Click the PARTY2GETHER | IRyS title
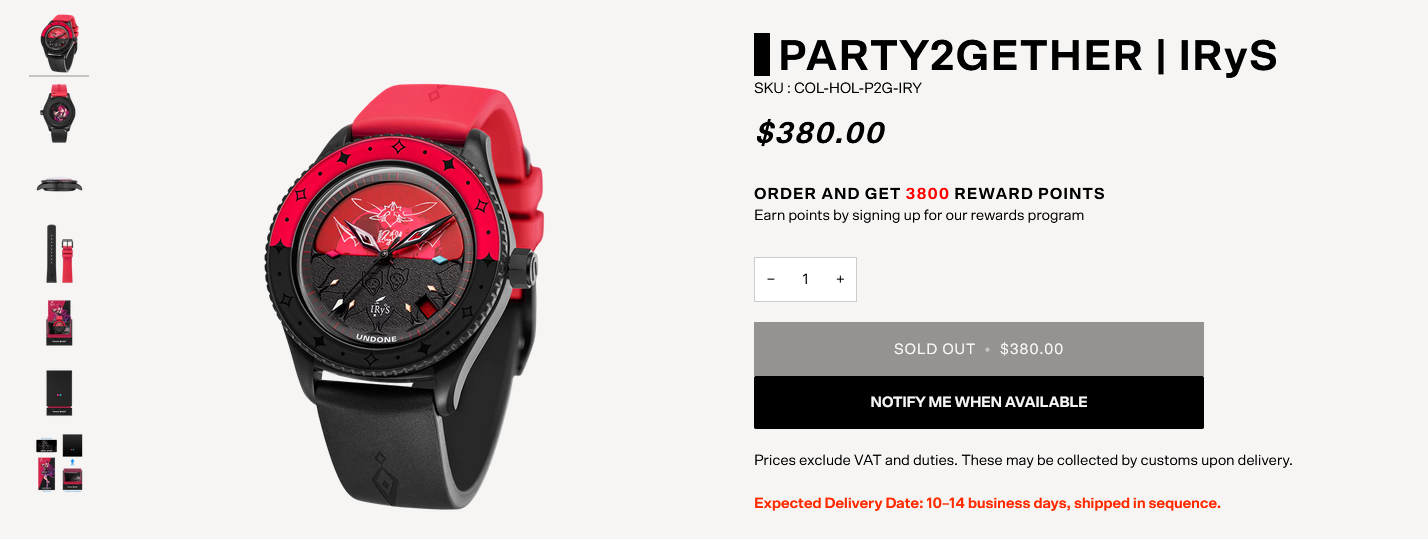Image resolution: width=1428 pixels, height=539 pixels. pyautogui.click(x=1028, y=55)
